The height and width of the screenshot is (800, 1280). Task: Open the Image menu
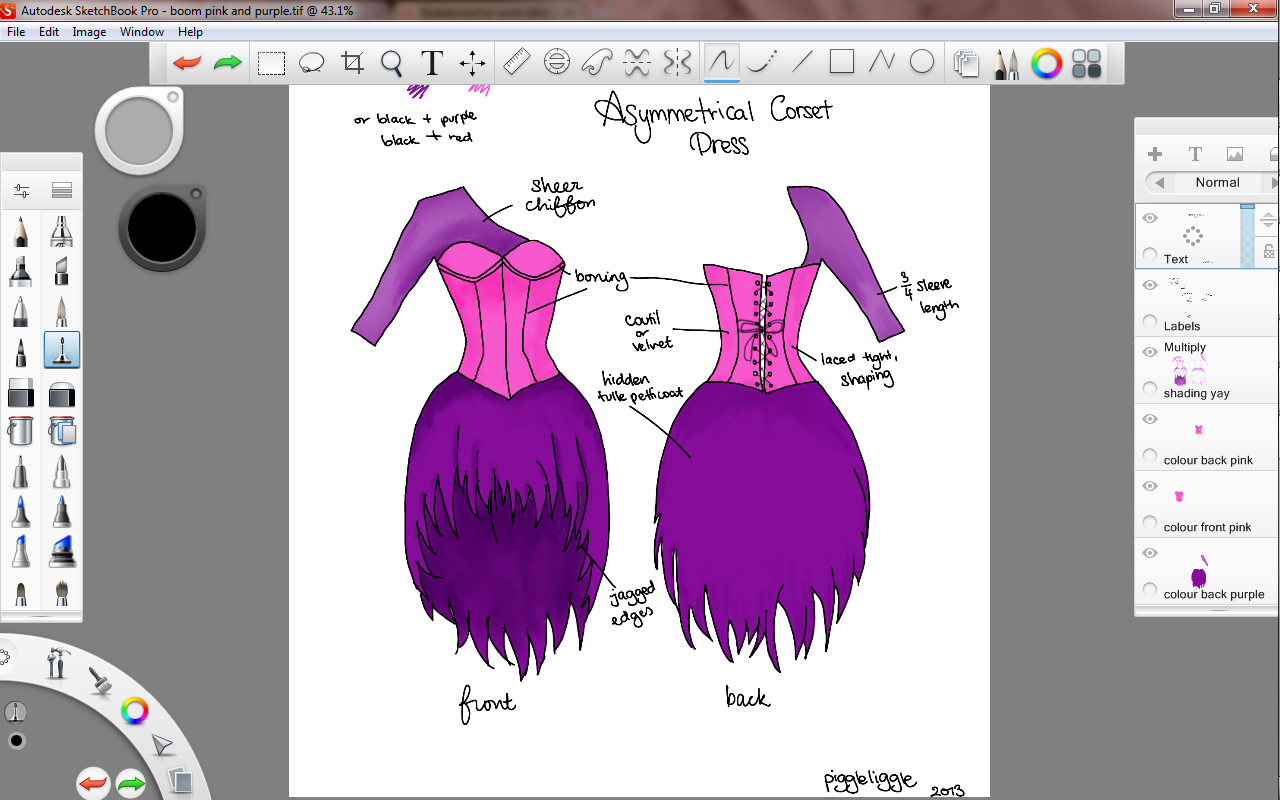point(89,32)
